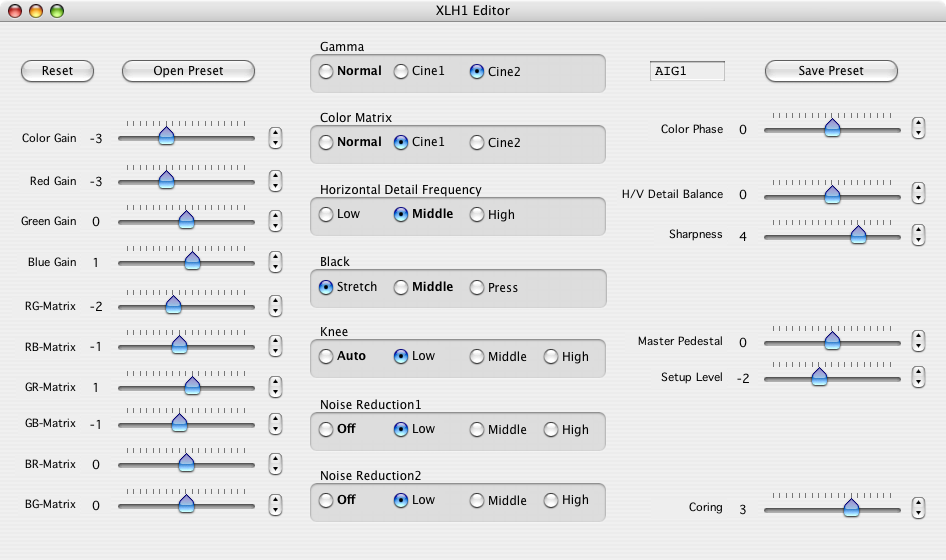The width and height of the screenshot is (946, 560).
Task: Click the BG-Matrix stepper
Action: (275, 505)
